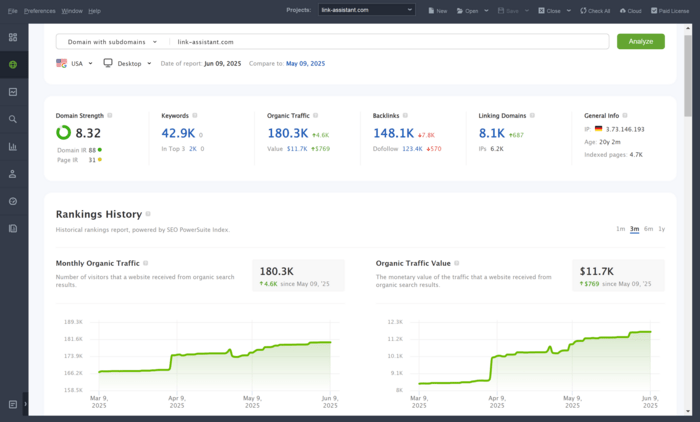Open the competitor person sidebar icon
This screenshot has width=700, height=422.
tap(13, 174)
